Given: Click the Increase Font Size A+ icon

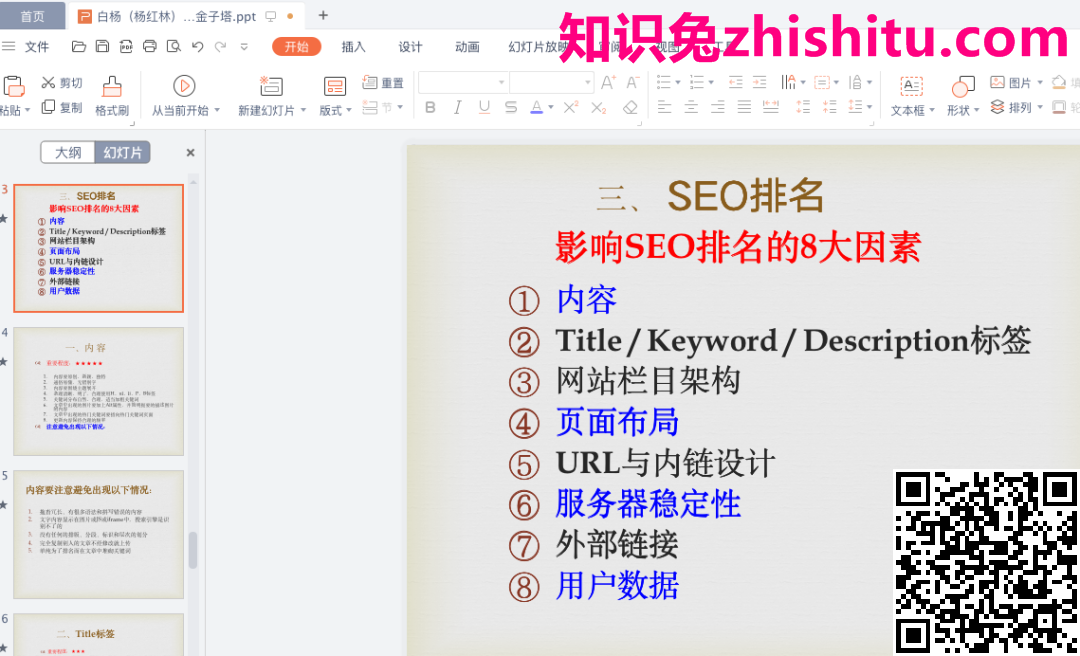Looking at the screenshot, I should [x=608, y=83].
